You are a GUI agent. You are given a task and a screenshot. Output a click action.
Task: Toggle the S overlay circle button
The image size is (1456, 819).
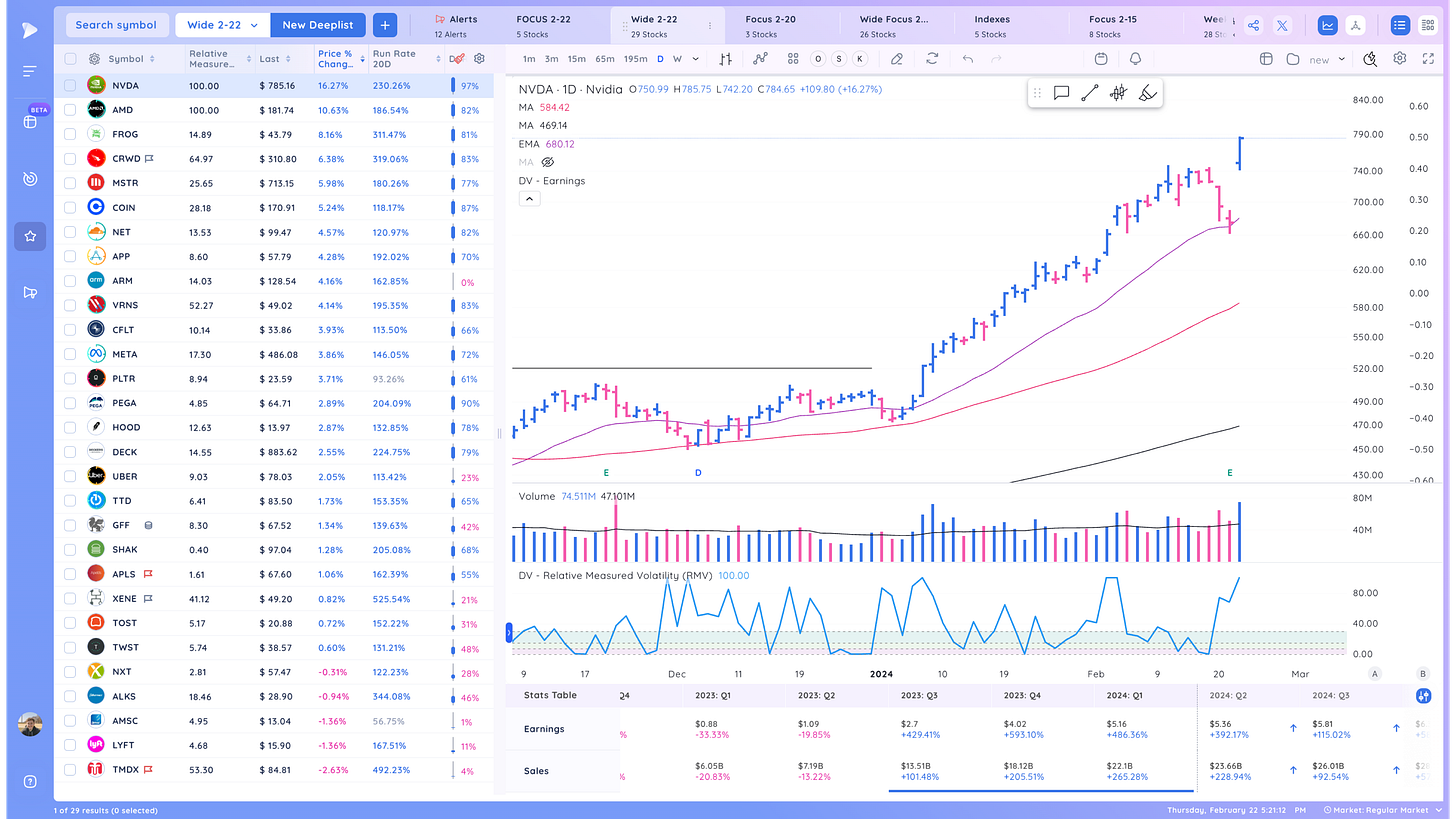pyautogui.click(x=839, y=59)
